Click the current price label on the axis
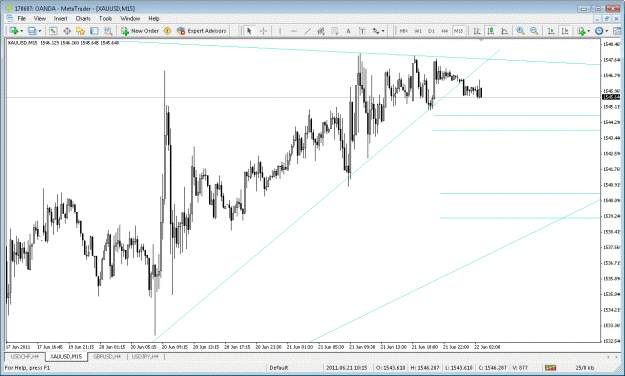Viewport: 625px width, 376px height. [x=611, y=97]
